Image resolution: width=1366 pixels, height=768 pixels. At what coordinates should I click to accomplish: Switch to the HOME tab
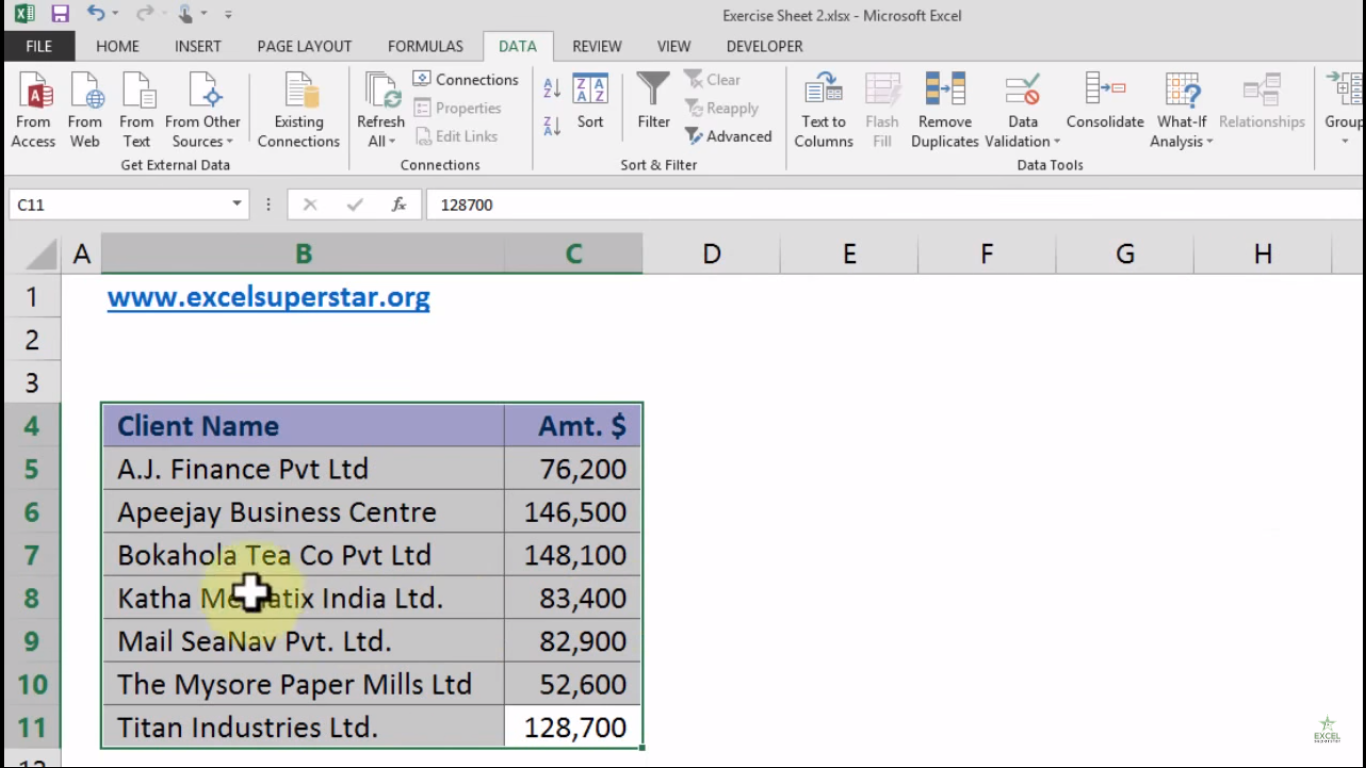coord(117,46)
